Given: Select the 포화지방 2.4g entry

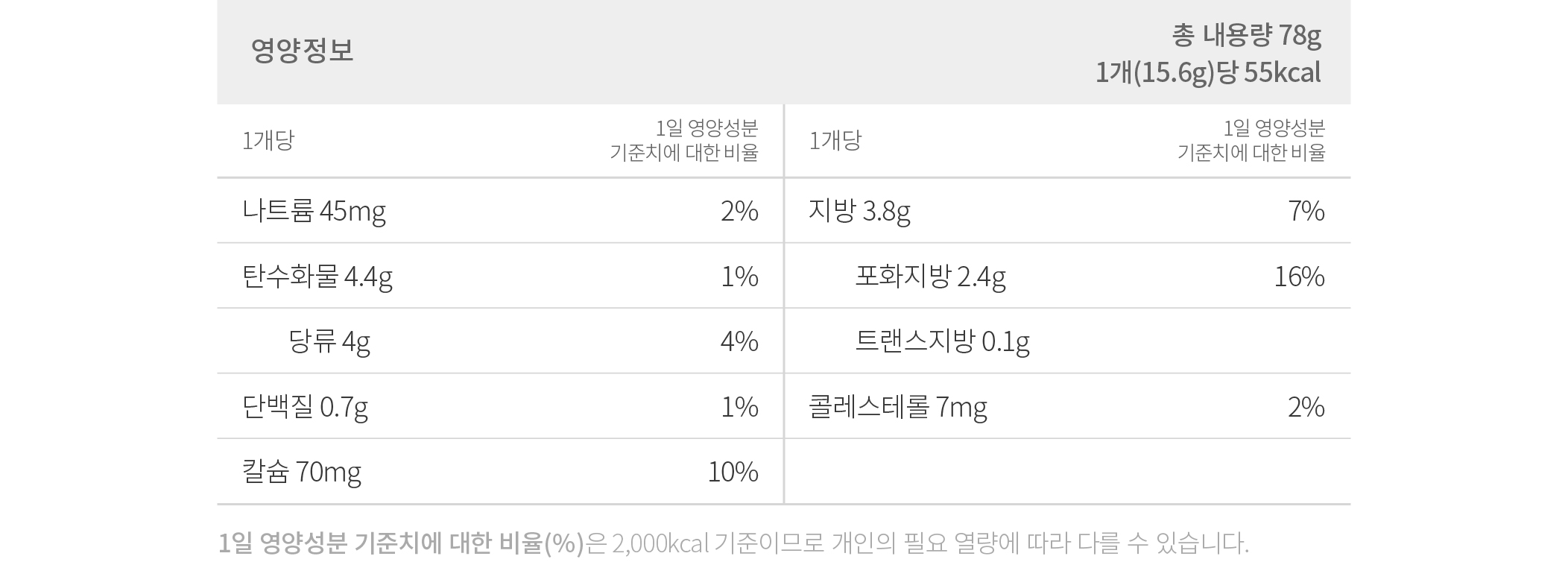Looking at the screenshot, I should 930,277.
